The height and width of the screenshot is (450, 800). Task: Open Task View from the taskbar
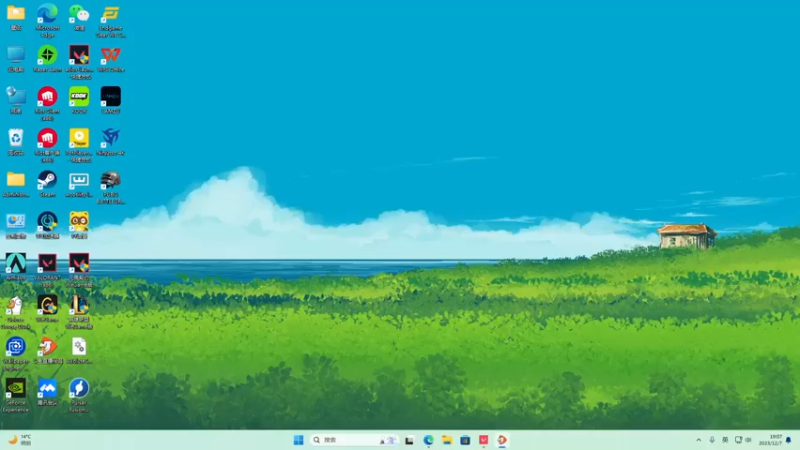pos(409,440)
